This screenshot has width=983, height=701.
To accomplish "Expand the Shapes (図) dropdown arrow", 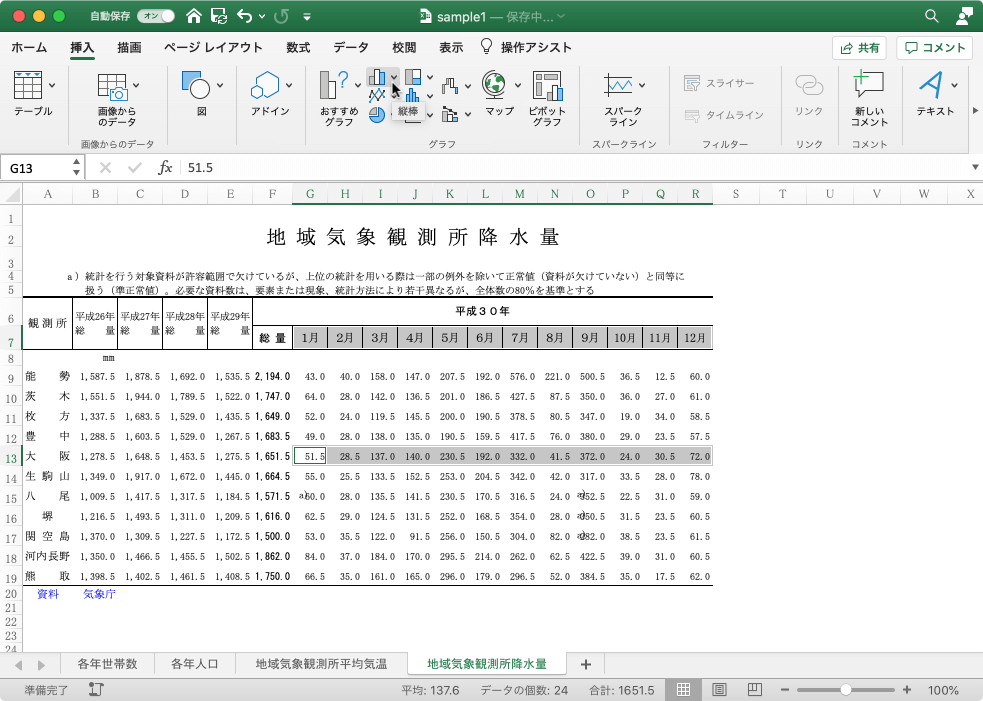I will (x=219, y=85).
